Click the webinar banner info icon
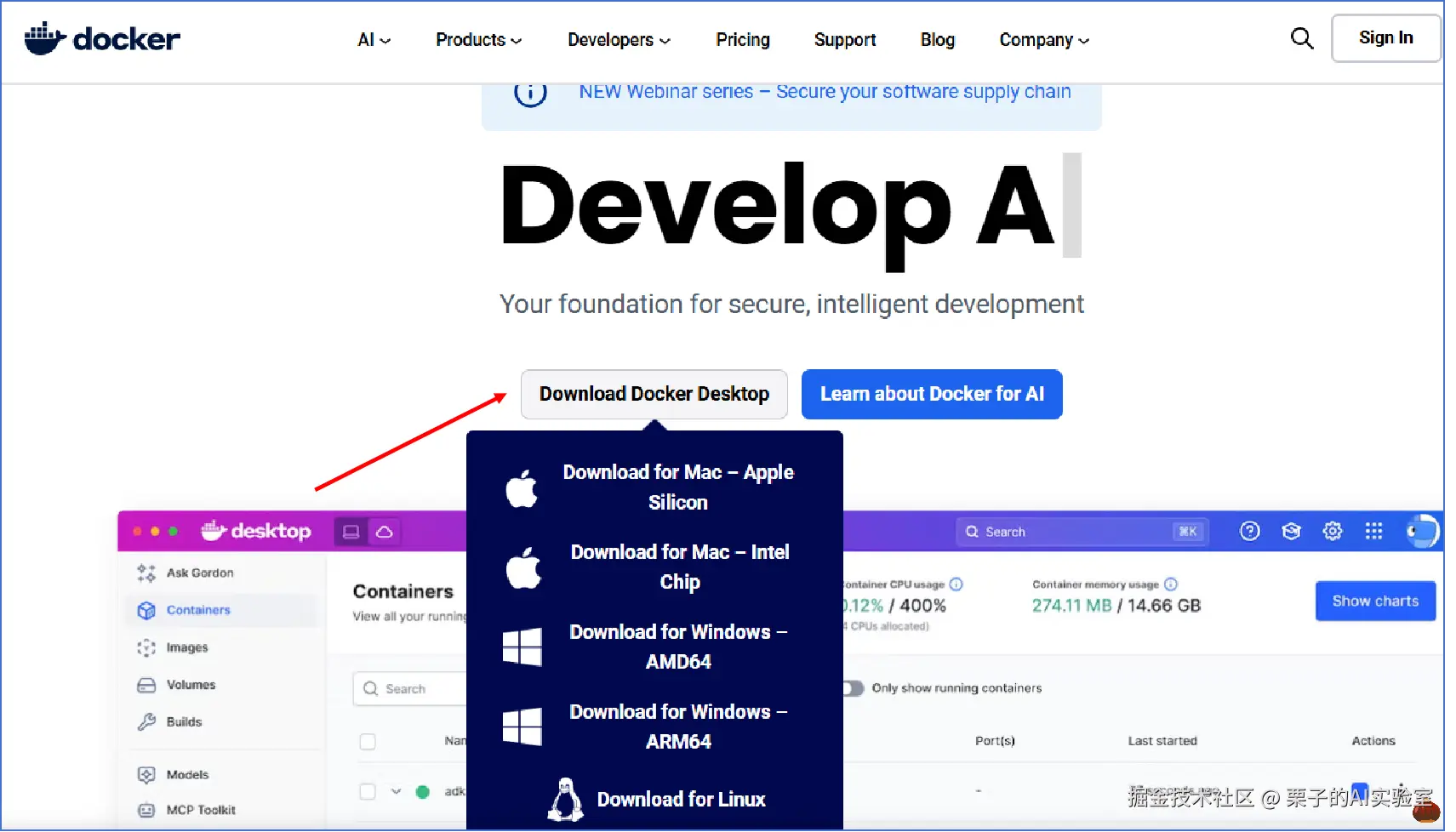The height and width of the screenshot is (832, 1456). point(530,93)
